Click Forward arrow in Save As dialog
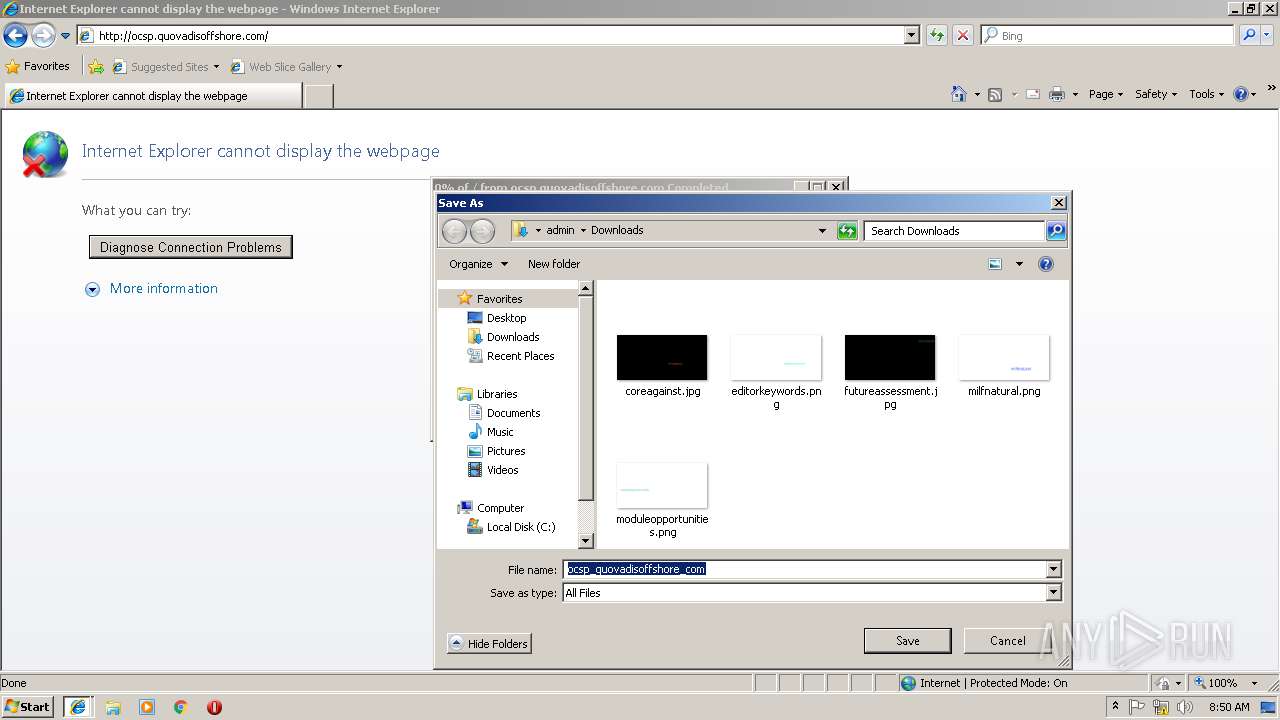The width and height of the screenshot is (1280, 720). (482, 231)
